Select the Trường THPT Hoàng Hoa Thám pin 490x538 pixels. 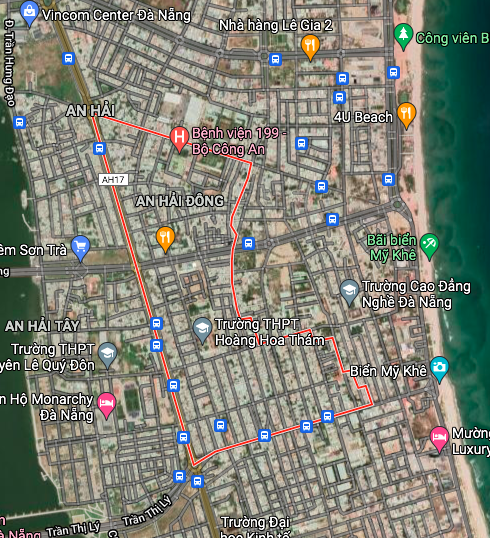coord(202,330)
